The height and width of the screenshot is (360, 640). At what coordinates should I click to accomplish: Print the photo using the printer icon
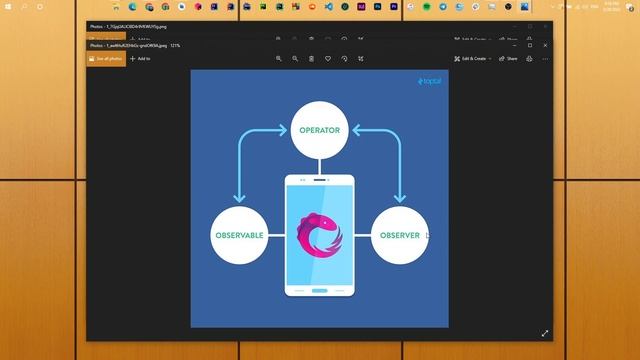(x=529, y=59)
